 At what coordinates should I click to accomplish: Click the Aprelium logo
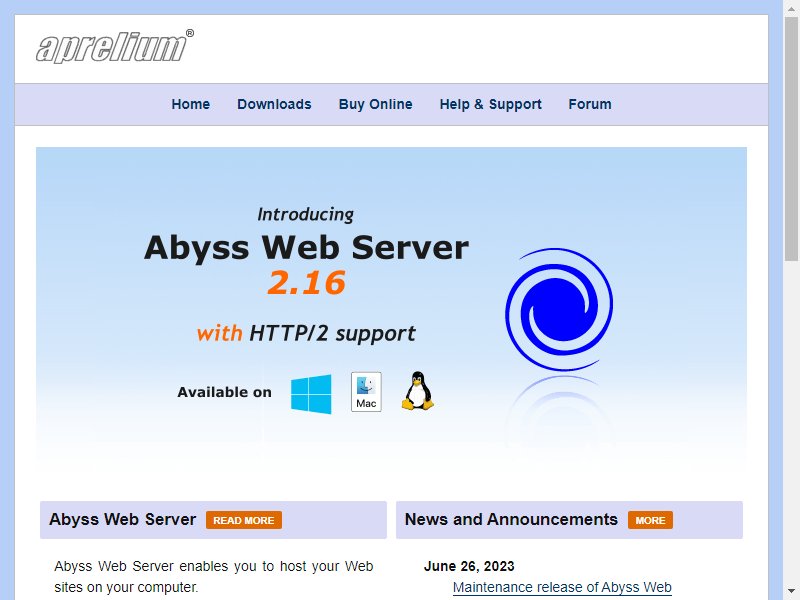[x=115, y=46]
